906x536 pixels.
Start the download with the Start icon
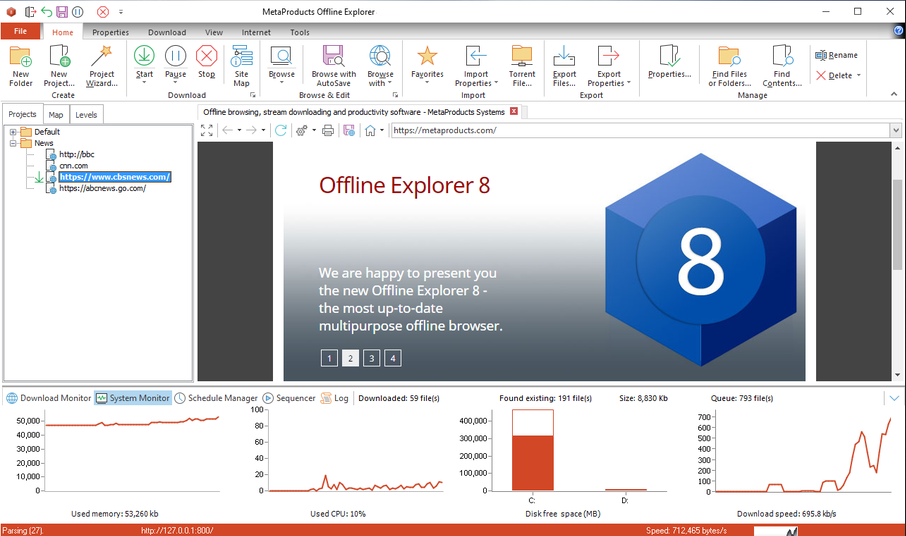click(144, 56)
